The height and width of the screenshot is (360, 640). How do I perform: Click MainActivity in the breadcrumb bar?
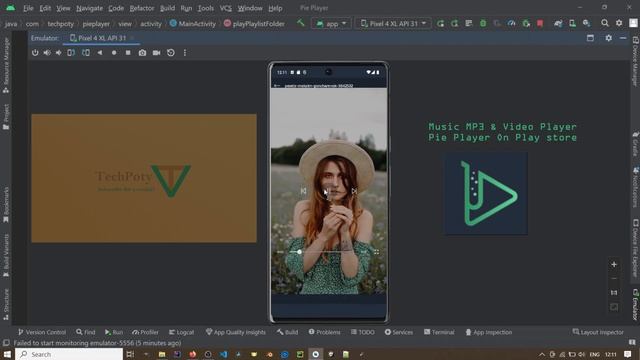click(193, 24)
